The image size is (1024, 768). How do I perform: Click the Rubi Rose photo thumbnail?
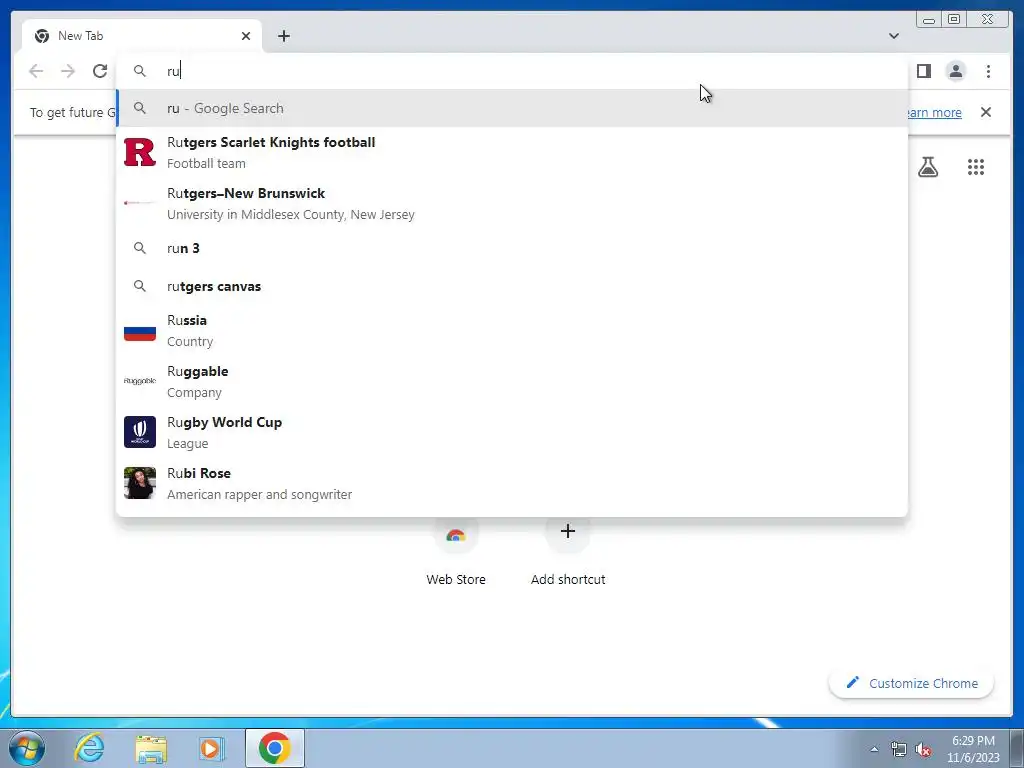(140, 483)
